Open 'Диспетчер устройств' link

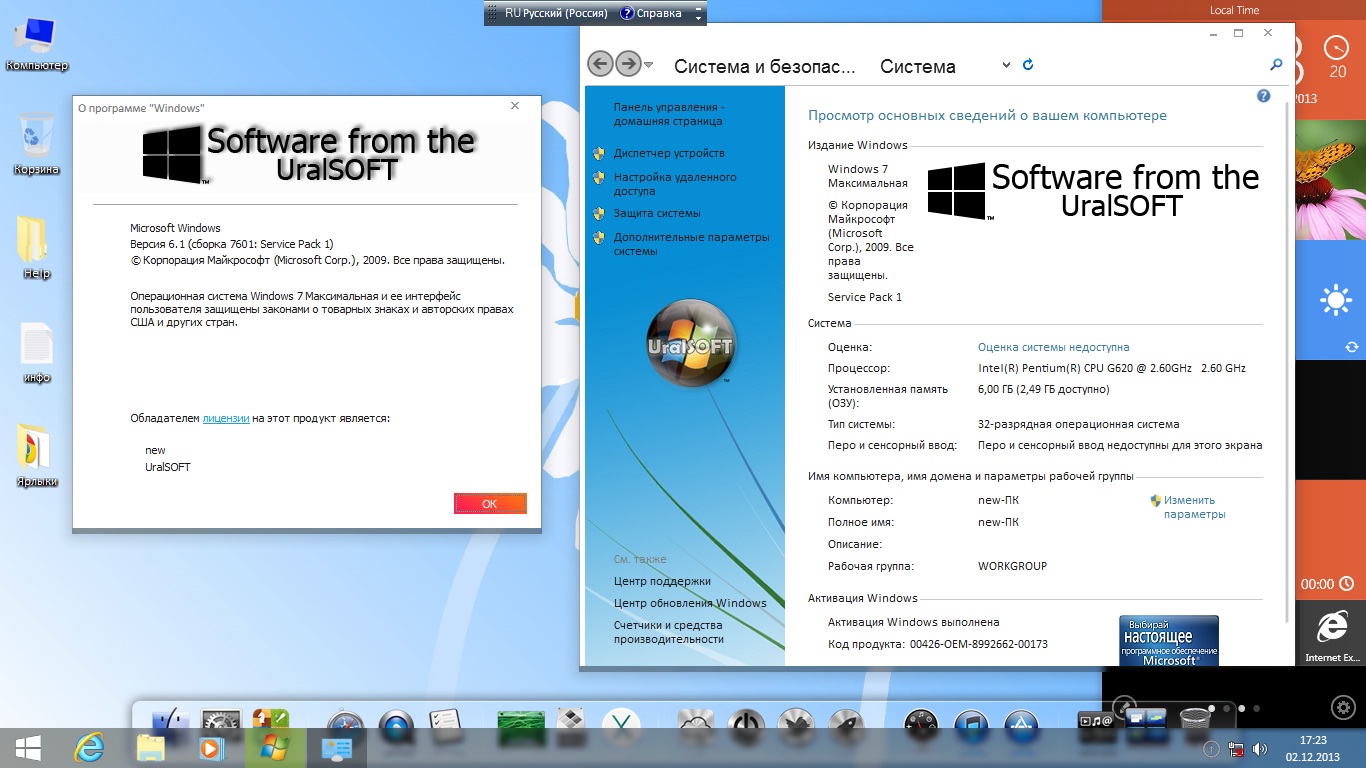pyautogui.click(x=669, y=153)
